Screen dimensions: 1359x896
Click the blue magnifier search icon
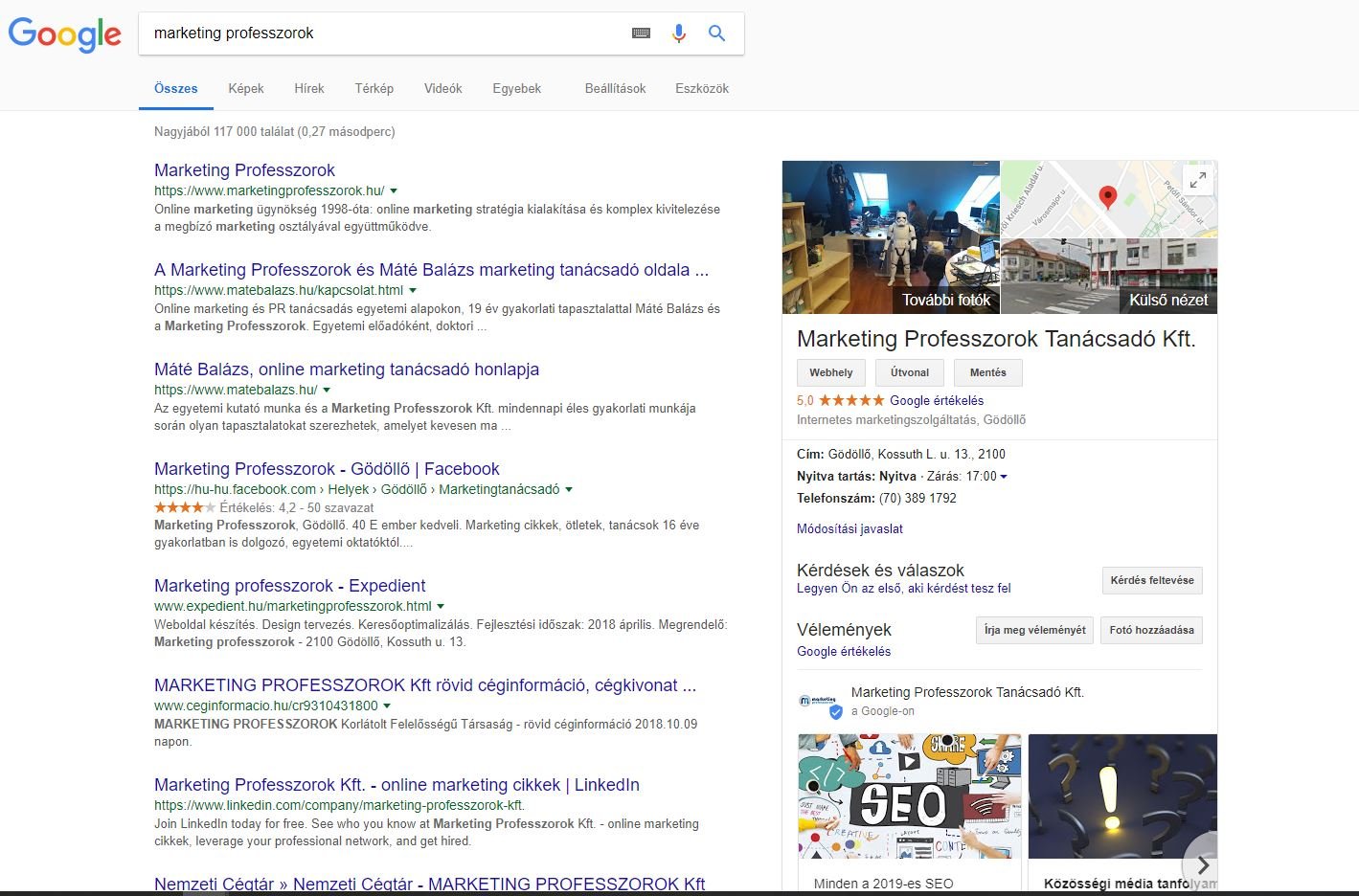(716, 33)
